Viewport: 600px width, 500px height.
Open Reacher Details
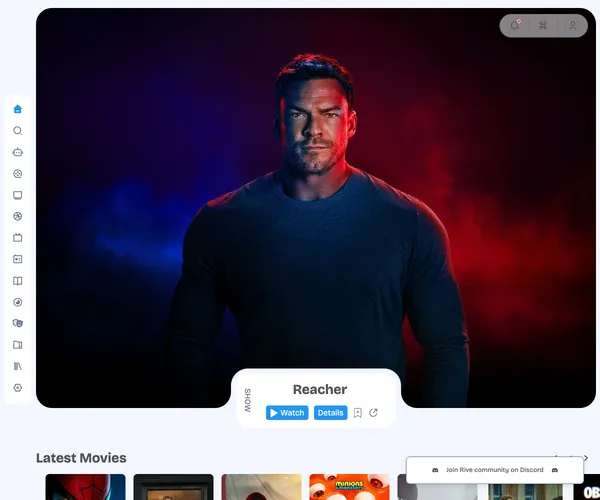coord(331,413)
